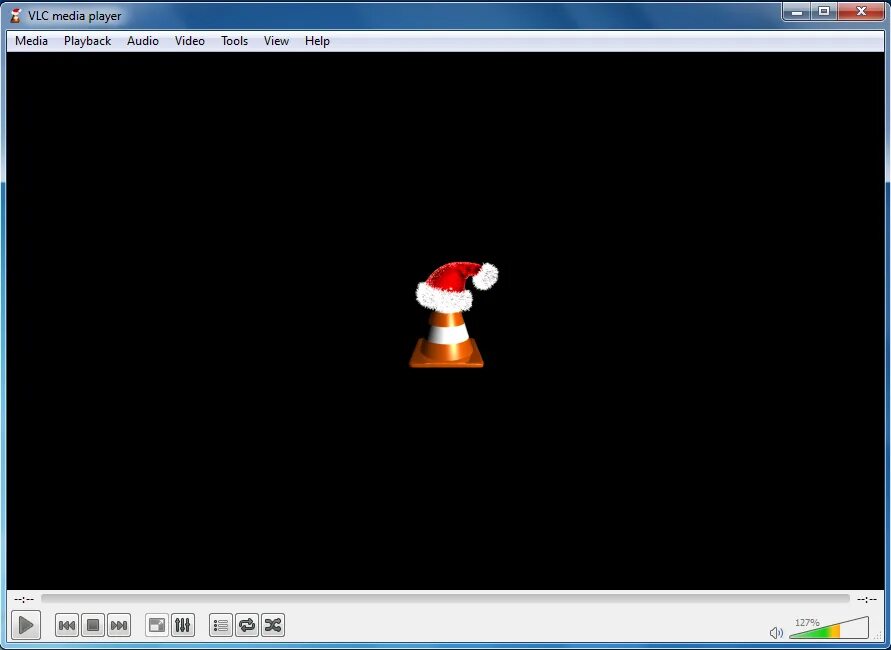Click the VLC cone with Santa hat
891x650 pixels.
[x=453, y=315]
